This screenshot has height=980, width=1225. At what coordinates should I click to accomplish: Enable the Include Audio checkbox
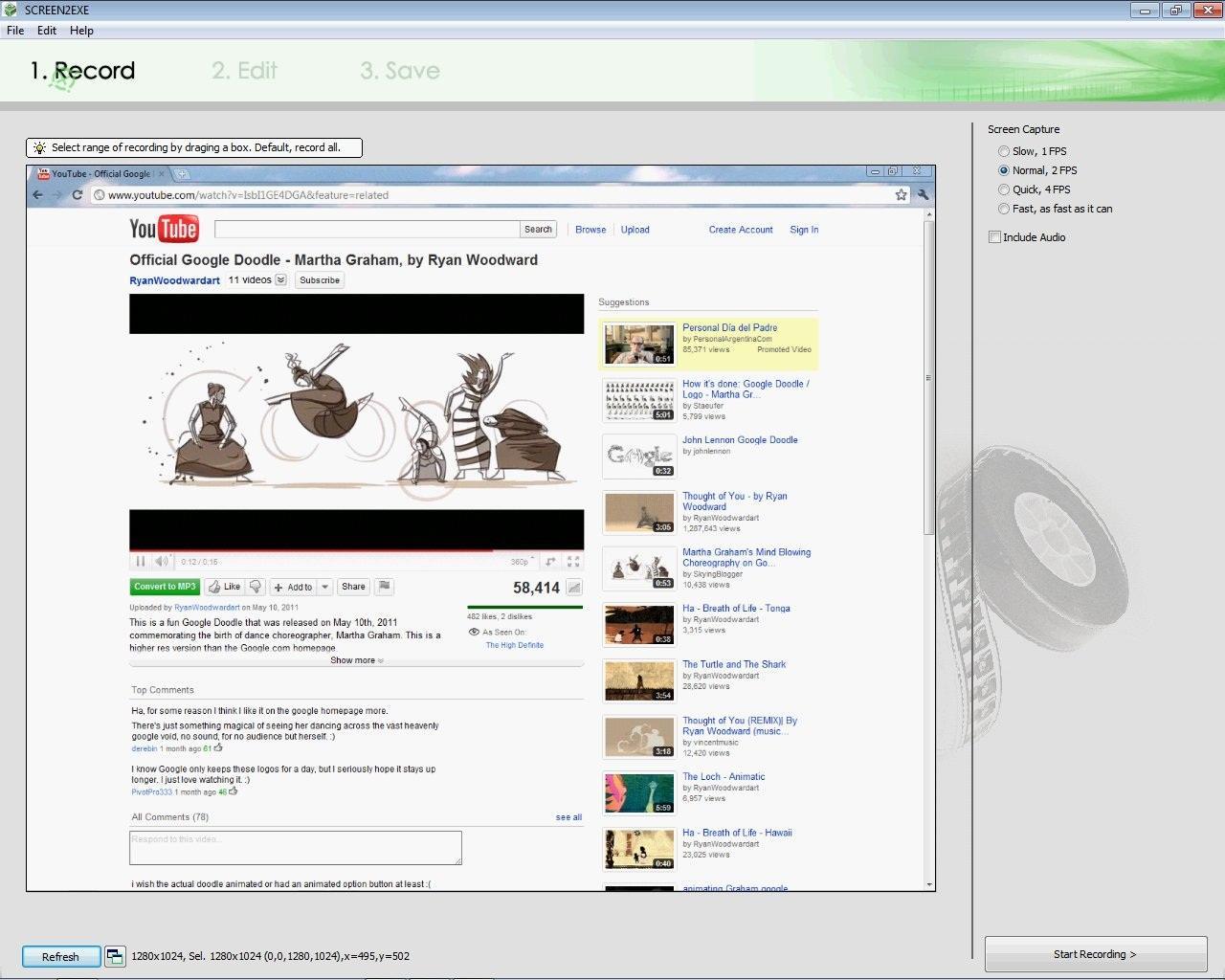pyautogui.click(x=995, y=237)
